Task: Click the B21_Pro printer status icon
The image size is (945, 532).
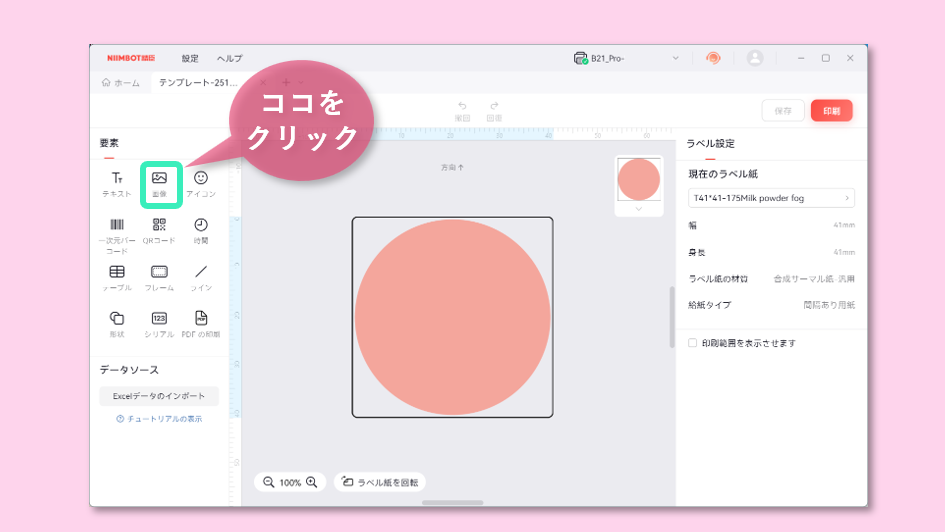Action: (580, 58)
